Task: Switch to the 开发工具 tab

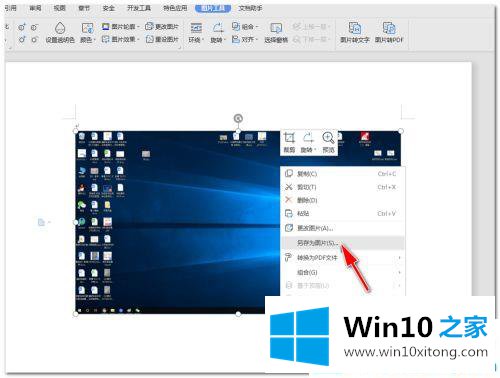Action: [x=139, y=8]
